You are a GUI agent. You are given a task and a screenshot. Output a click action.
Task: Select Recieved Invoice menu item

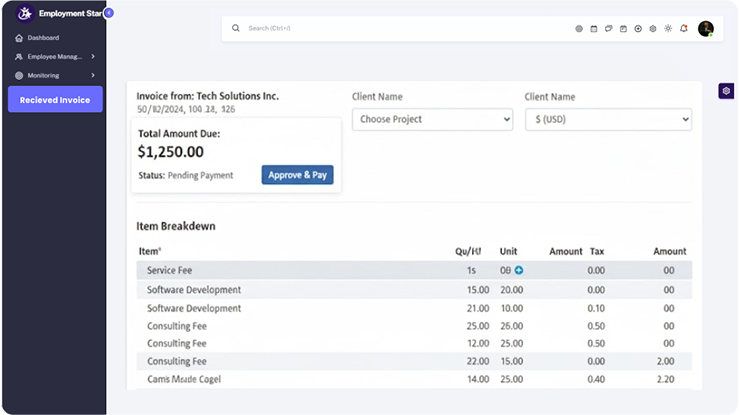[x=55, y=100]
